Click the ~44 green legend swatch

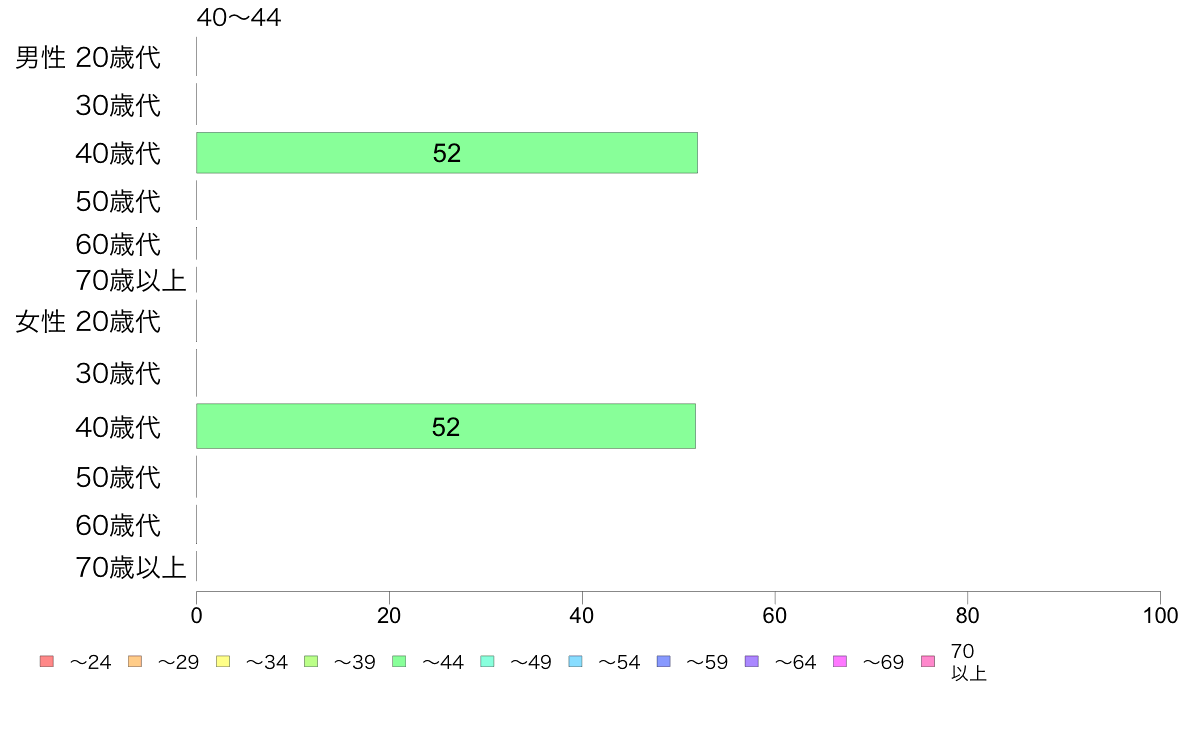(399, 661)
